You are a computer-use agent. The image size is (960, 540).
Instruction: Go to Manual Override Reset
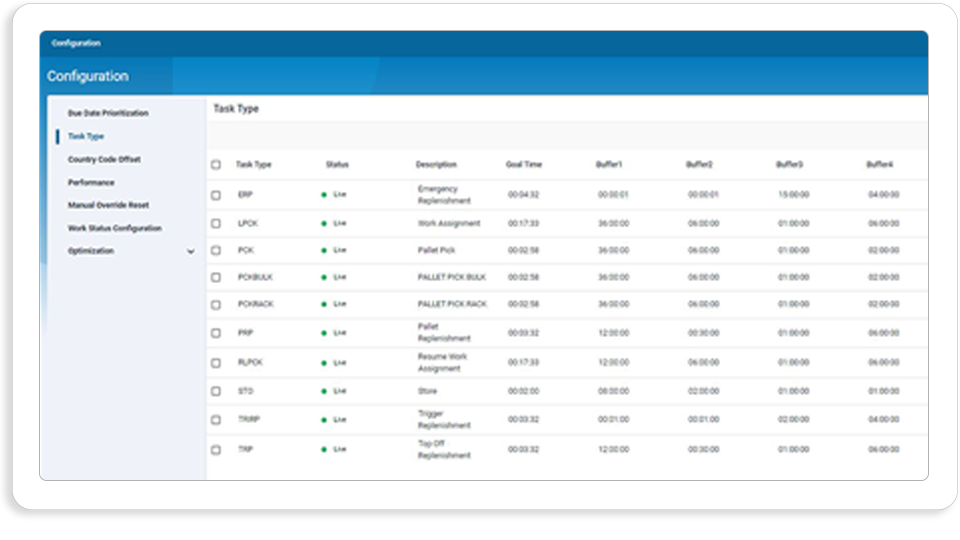108,205
